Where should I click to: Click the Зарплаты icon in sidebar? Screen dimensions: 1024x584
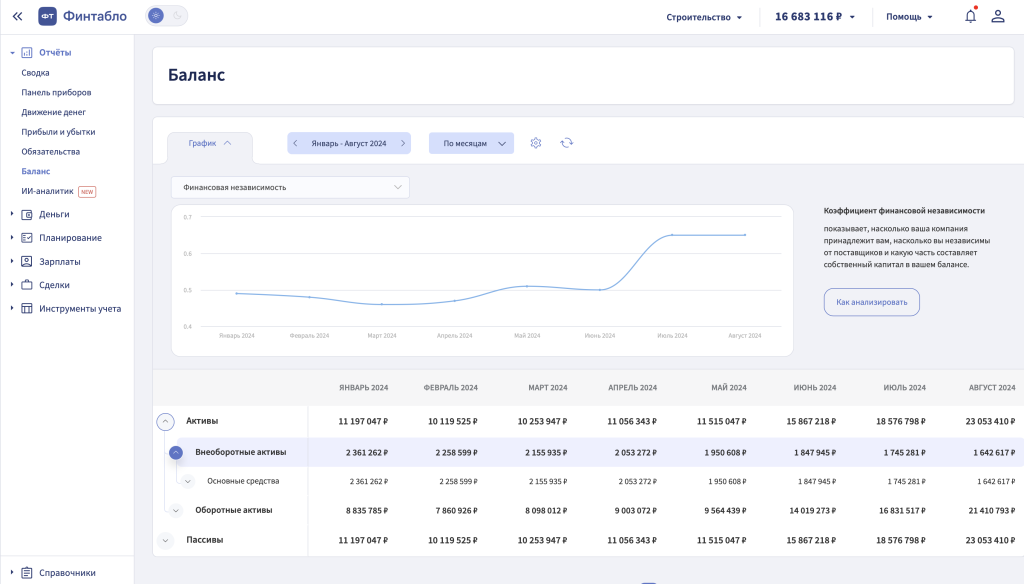[27, 261]
